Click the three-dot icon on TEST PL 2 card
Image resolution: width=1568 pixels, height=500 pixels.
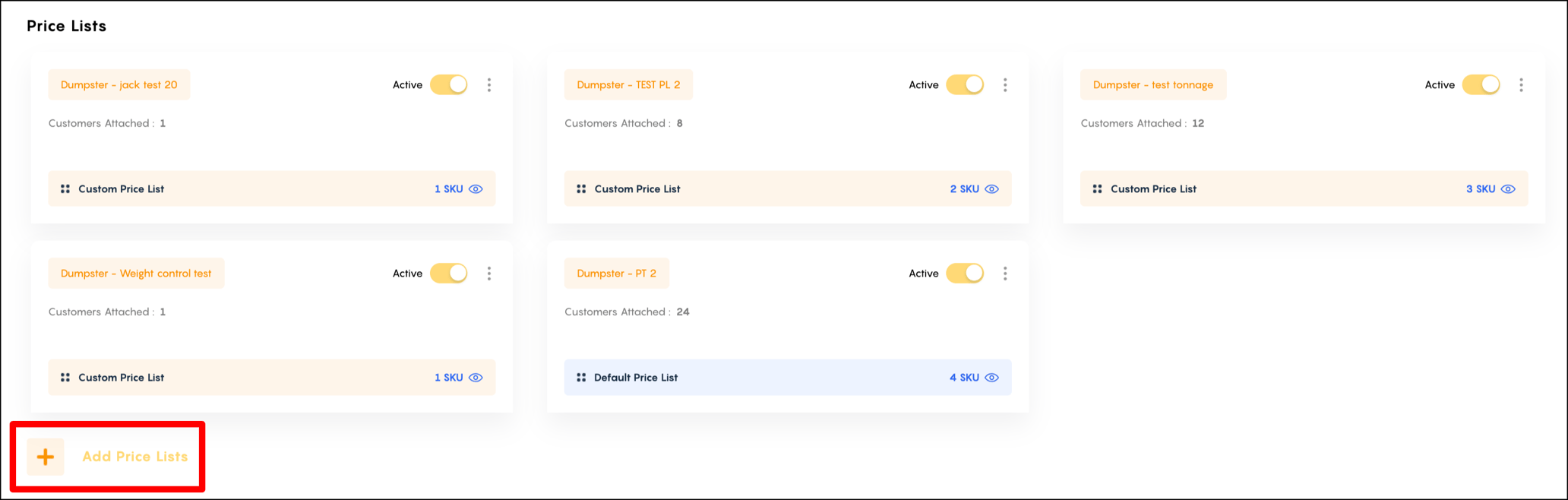pyautogui.click(x=1004, y=84)
